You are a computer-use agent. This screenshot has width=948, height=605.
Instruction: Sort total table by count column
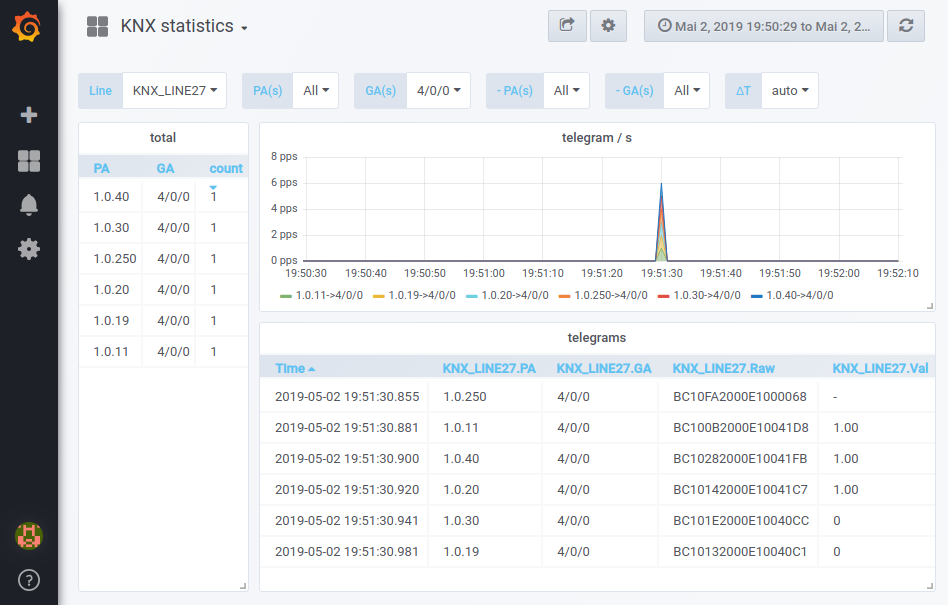226,169
